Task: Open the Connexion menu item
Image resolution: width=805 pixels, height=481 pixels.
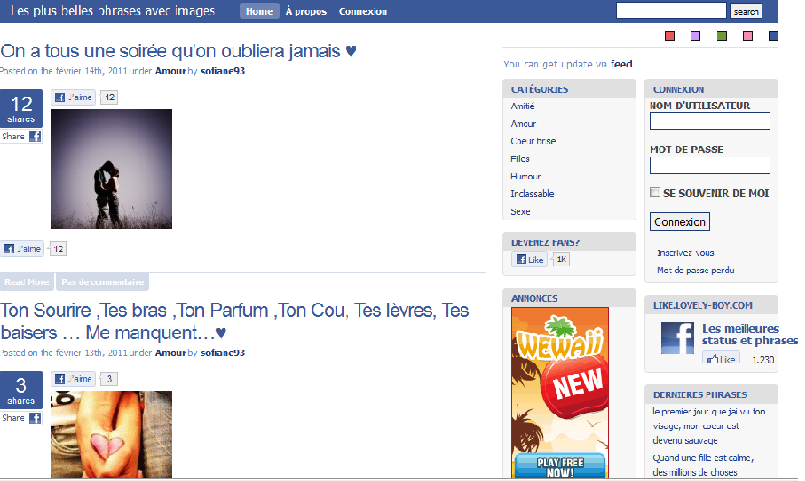Action: [x=362, y=11]
